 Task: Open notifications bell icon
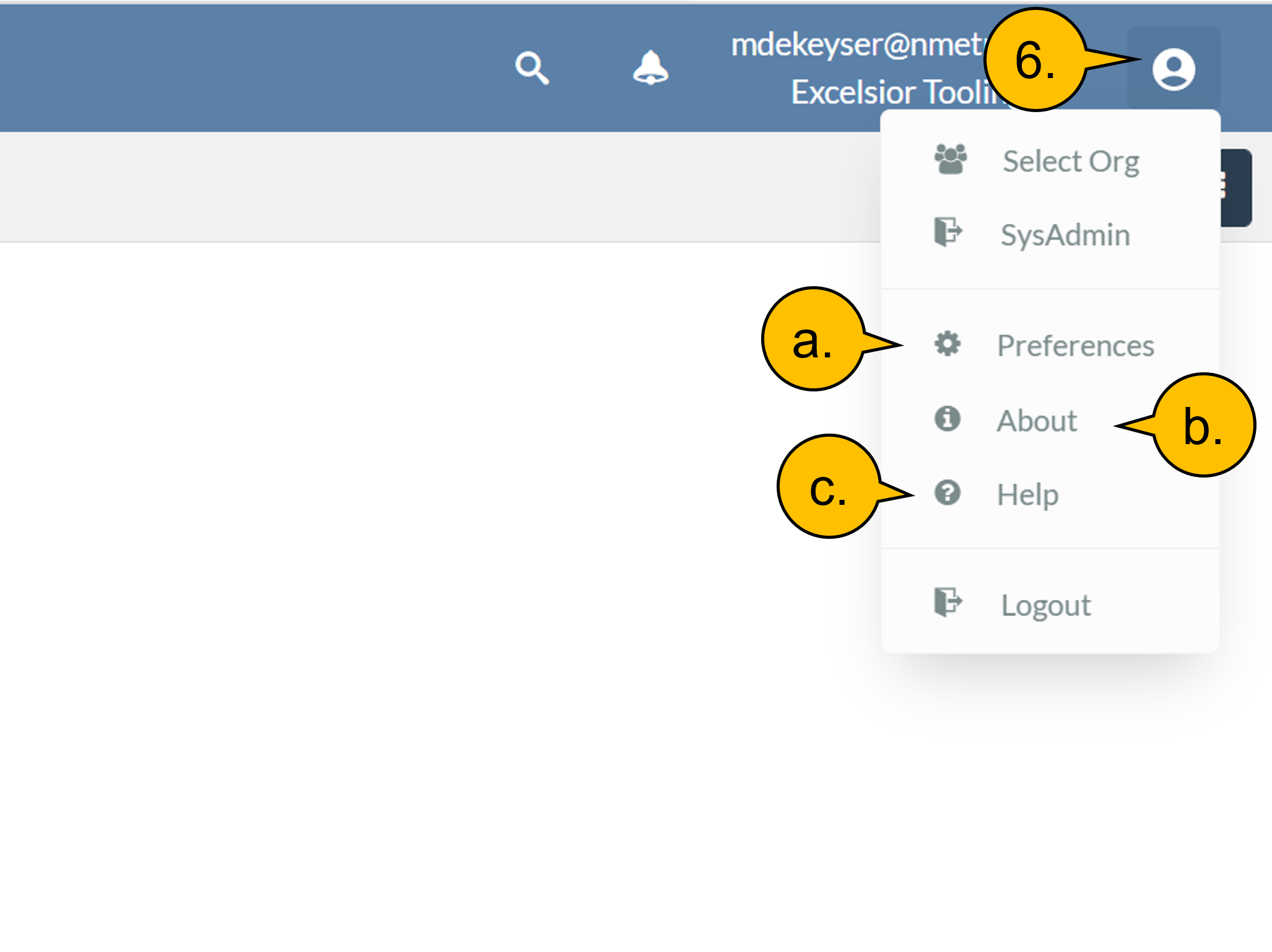tap(650, 67)
